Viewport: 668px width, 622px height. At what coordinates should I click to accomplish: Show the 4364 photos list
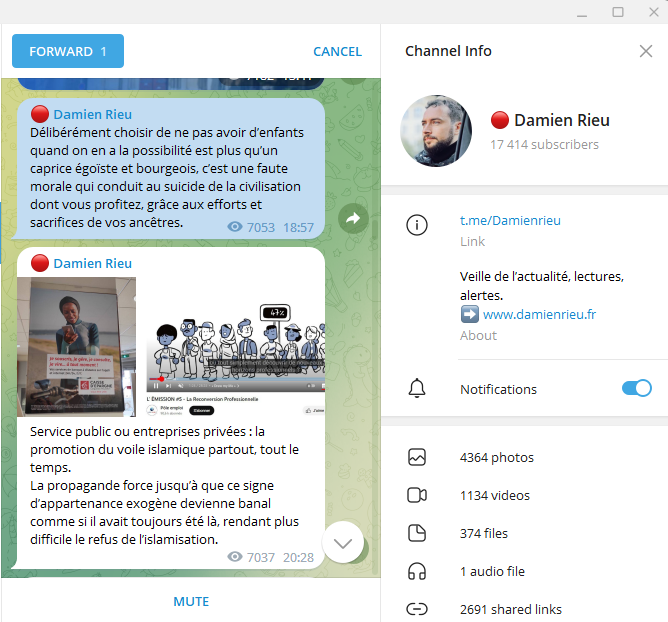[x=497, y=457]
